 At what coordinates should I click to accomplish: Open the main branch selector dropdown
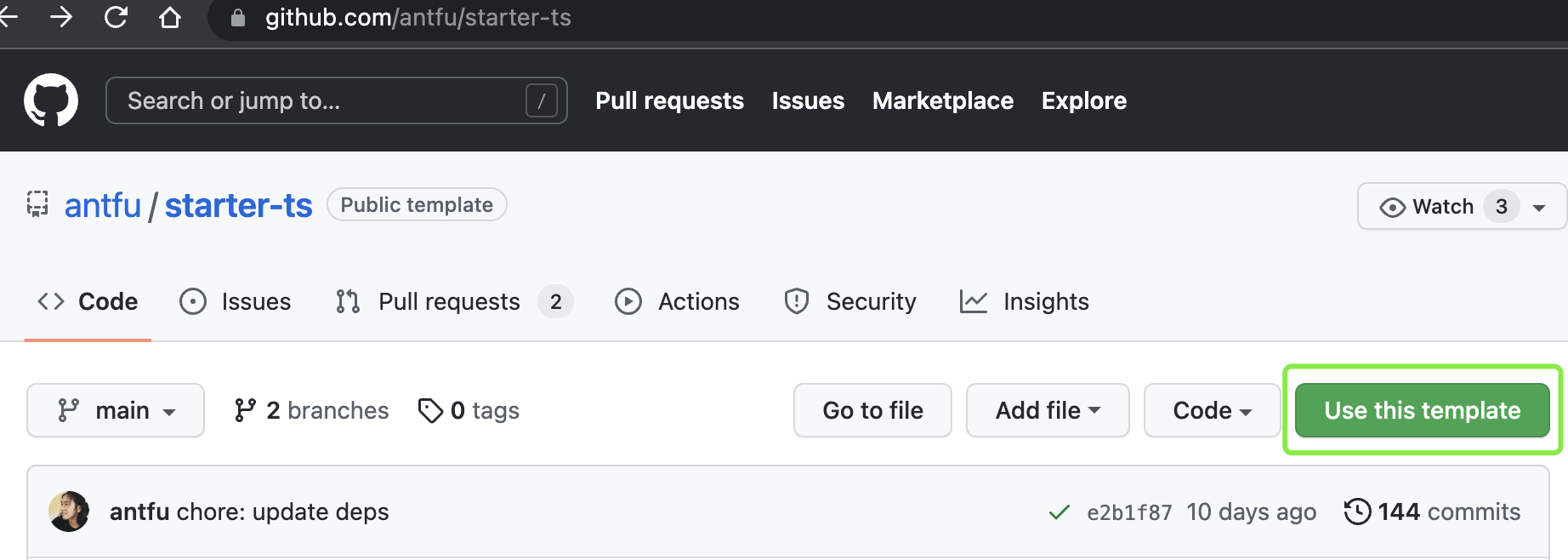pyautogui.click(x=116, y=410)
